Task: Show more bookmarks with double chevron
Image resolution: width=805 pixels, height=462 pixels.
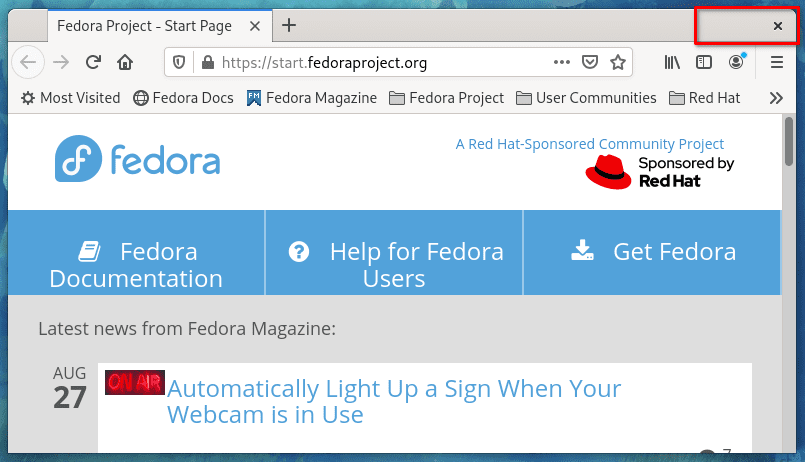Action: pos(776,98)
